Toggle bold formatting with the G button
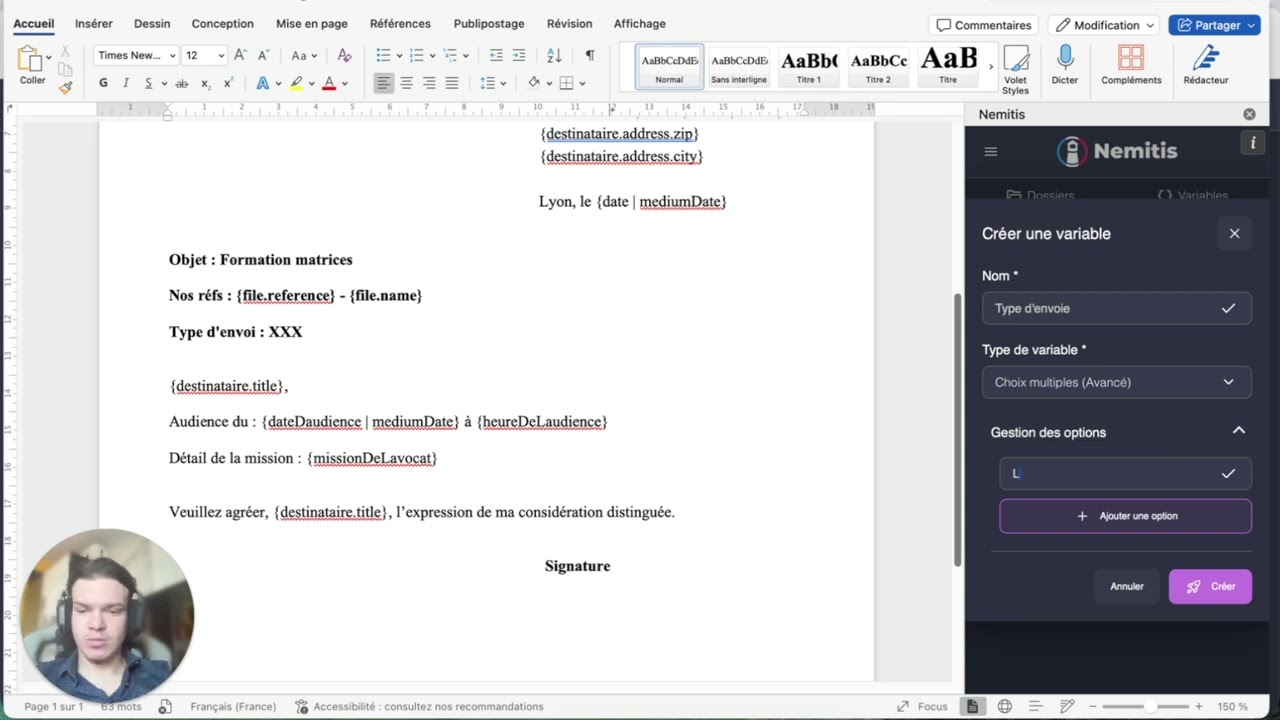Viewport: 1280px width, 720px height. (x=103, y=83)
